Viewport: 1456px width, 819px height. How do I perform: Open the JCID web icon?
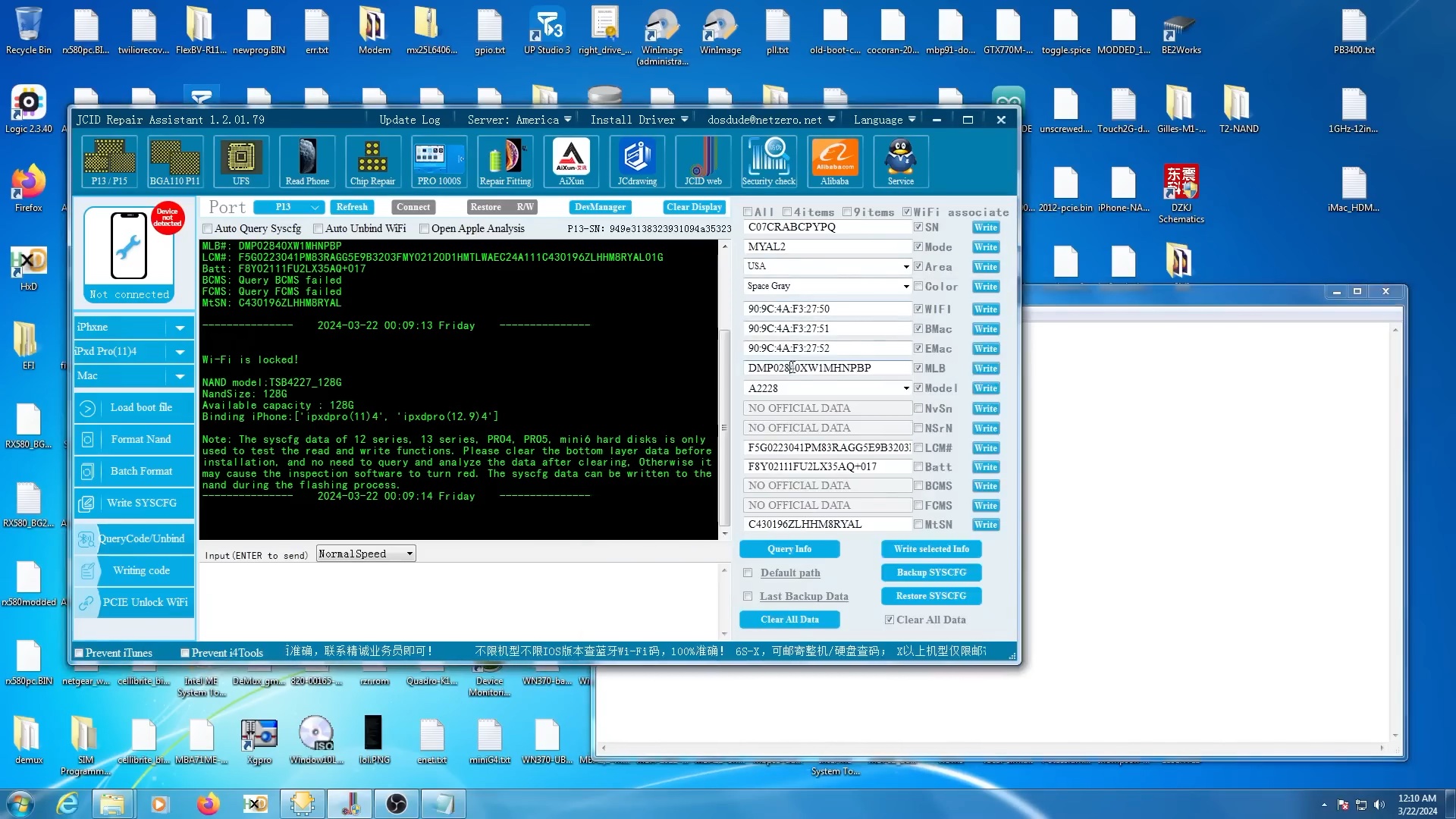tap(703, 162)
